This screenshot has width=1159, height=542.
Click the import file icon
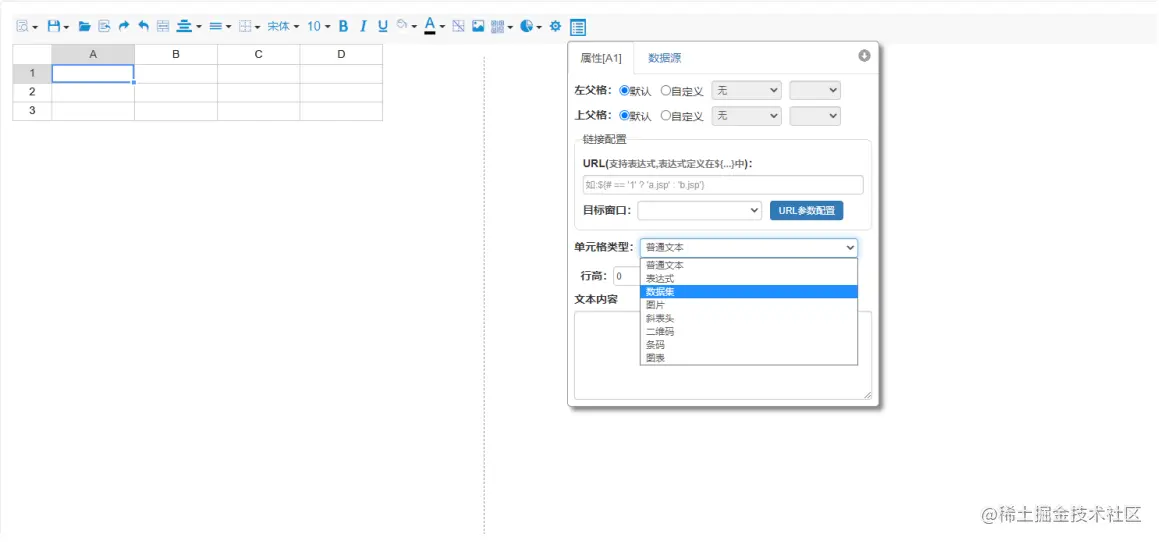(x=104, y=26)
